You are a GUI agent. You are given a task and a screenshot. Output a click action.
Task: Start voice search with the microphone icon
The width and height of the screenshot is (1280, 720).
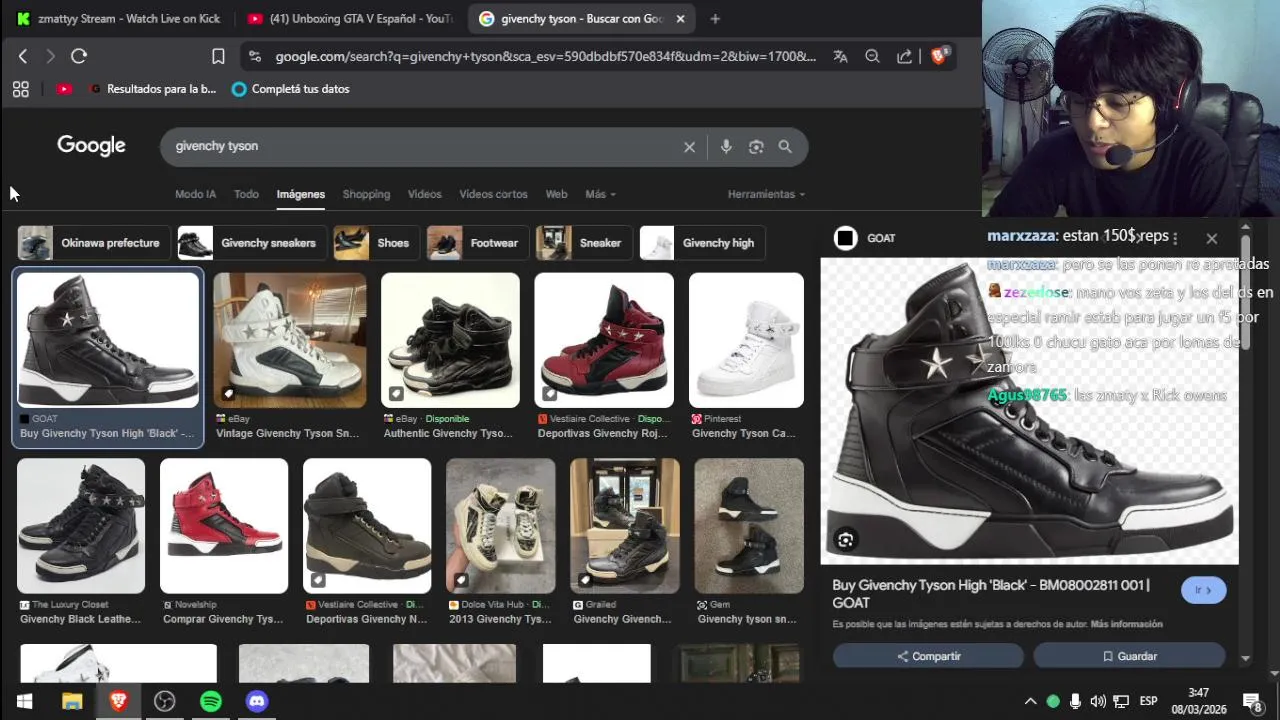click(x=726, y=147)
